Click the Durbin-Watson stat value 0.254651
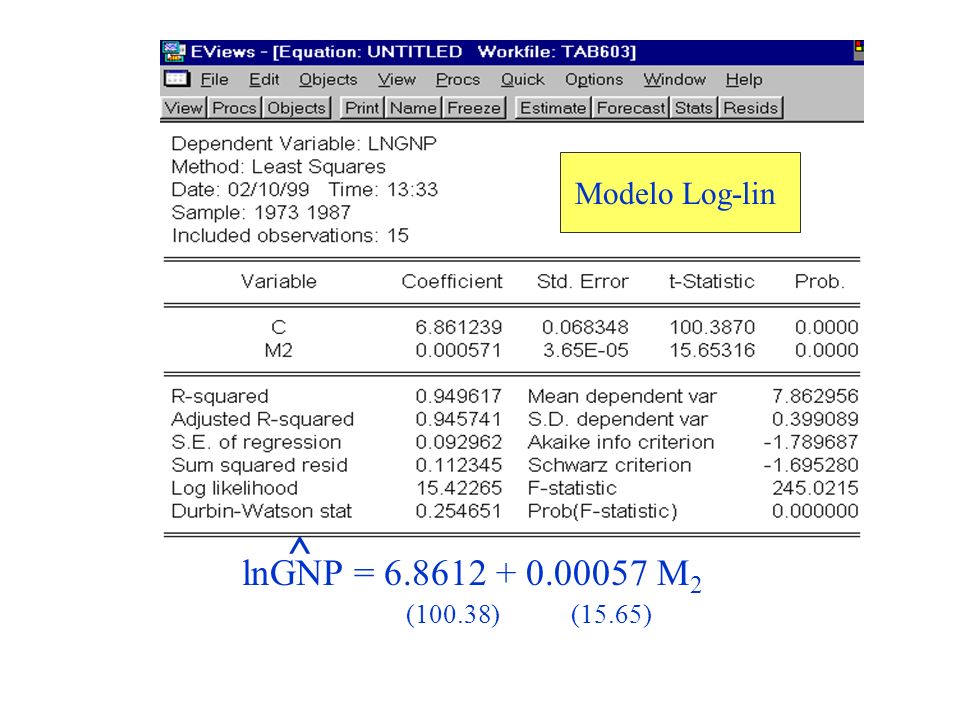The height and width of the screenshot is (720, 960). [459, 511]
